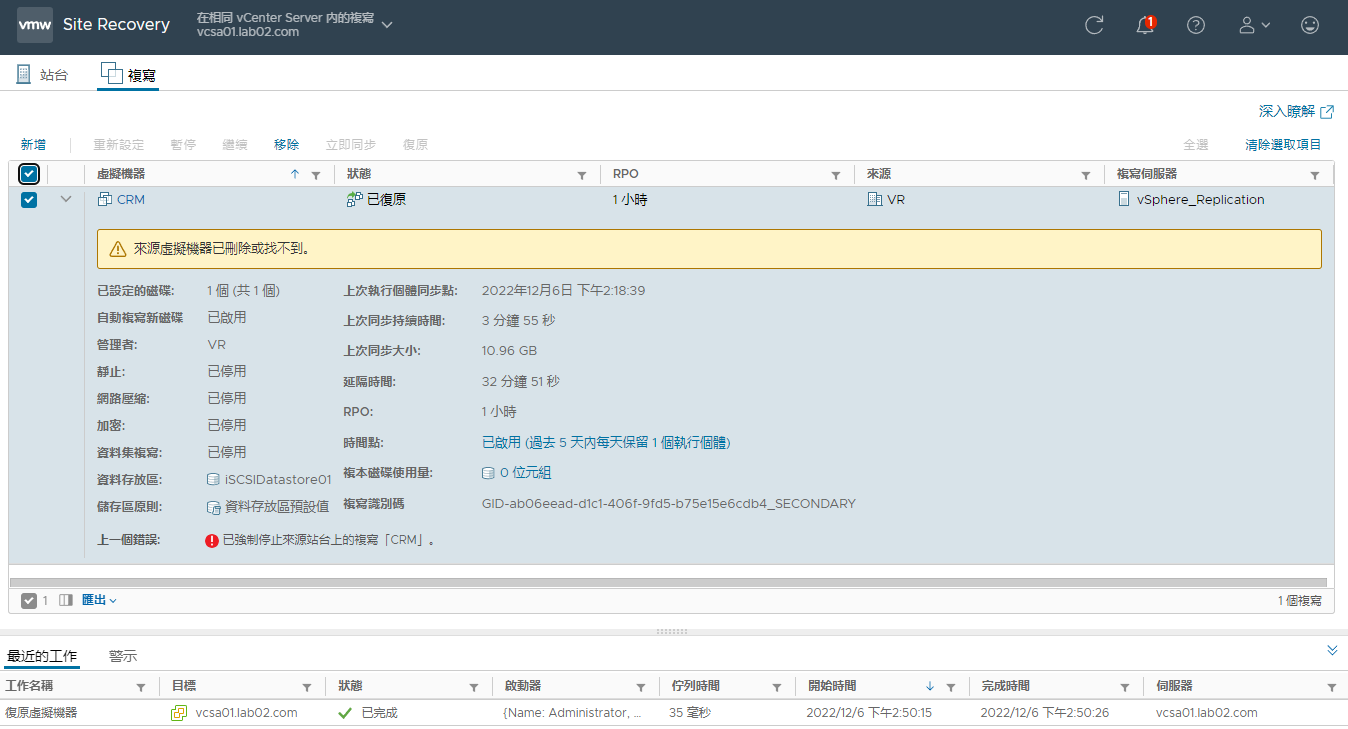
Task: Switch to the 警示 tab
Action: (x=123, y=656)
